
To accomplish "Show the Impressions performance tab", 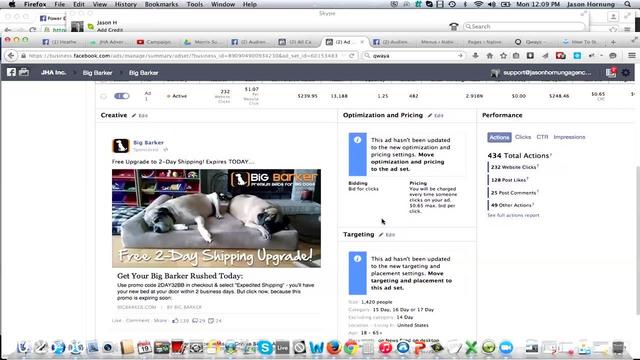I will 569,137.
